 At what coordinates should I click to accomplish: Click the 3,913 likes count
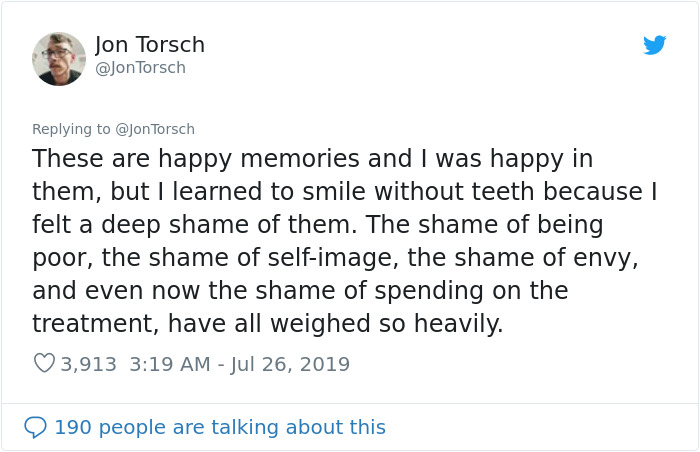click(90, 364)
